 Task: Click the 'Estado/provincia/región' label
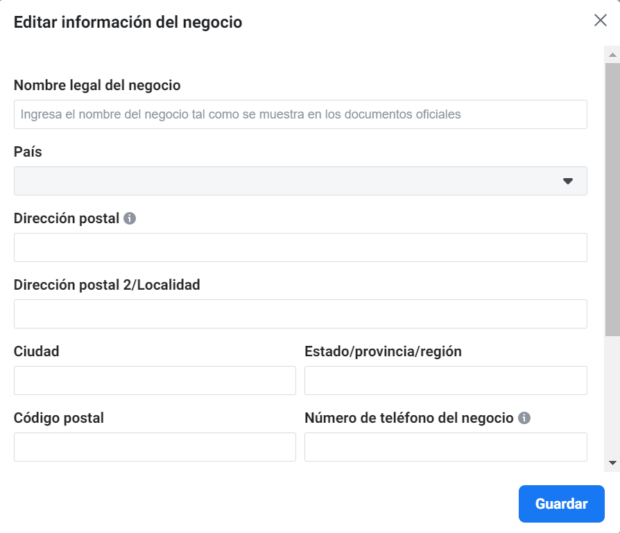pos(383,351)
